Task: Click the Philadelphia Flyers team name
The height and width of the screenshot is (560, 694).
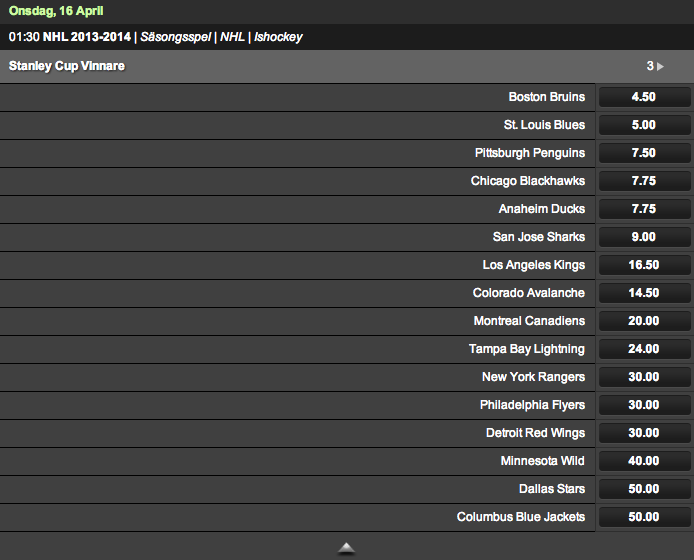Action: coord(532,405)
